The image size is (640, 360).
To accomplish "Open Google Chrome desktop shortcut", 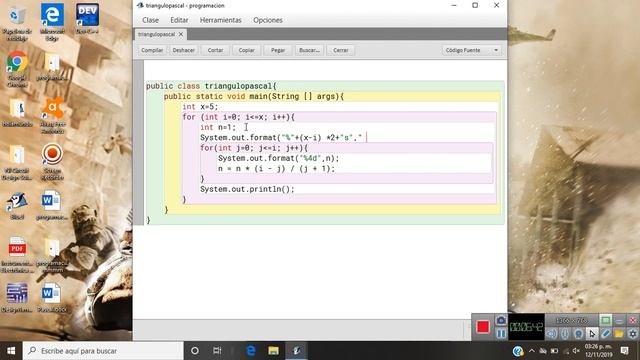I will tap(17, 69).
